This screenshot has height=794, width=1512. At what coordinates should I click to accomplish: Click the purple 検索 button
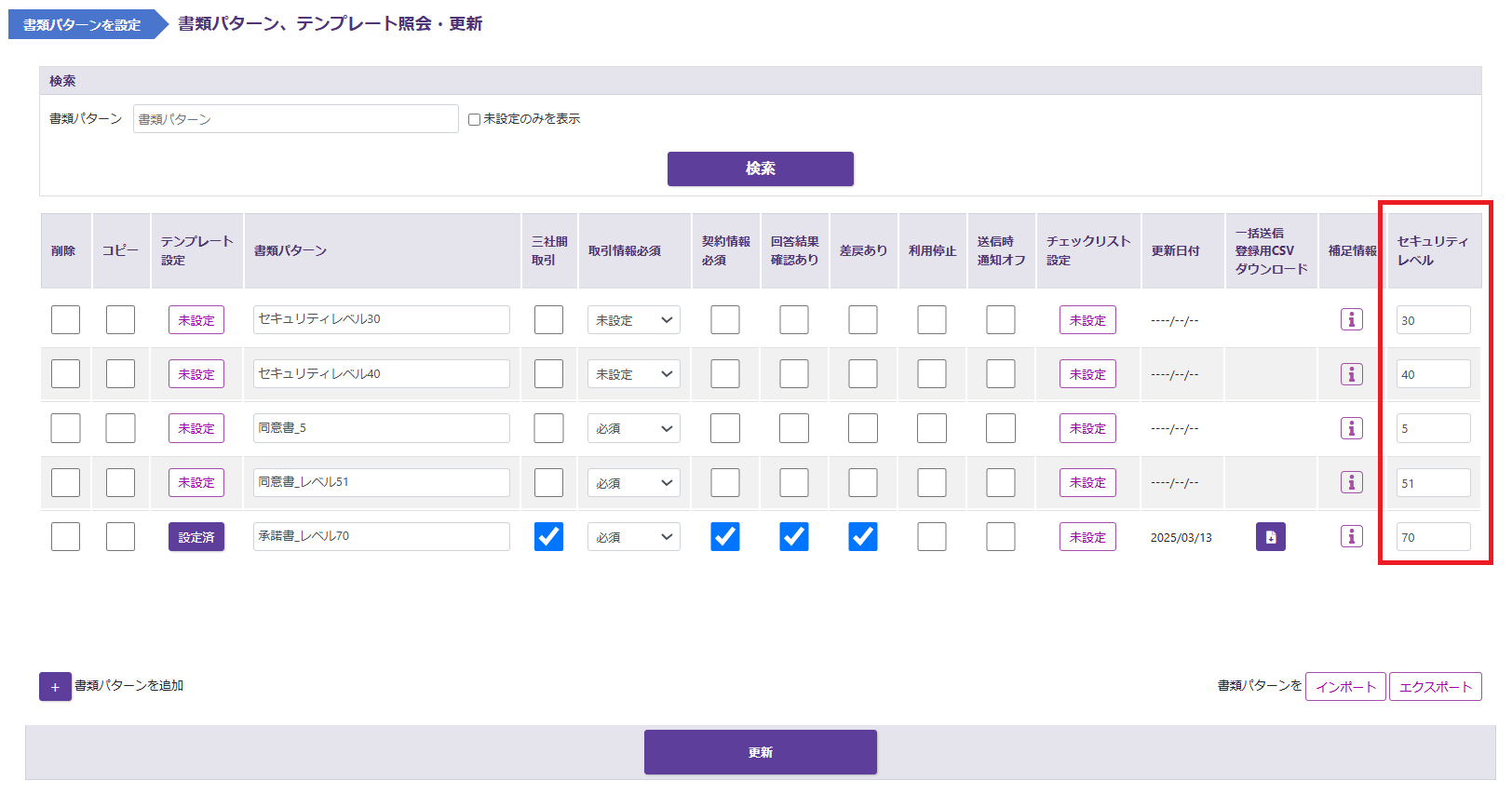760,168
